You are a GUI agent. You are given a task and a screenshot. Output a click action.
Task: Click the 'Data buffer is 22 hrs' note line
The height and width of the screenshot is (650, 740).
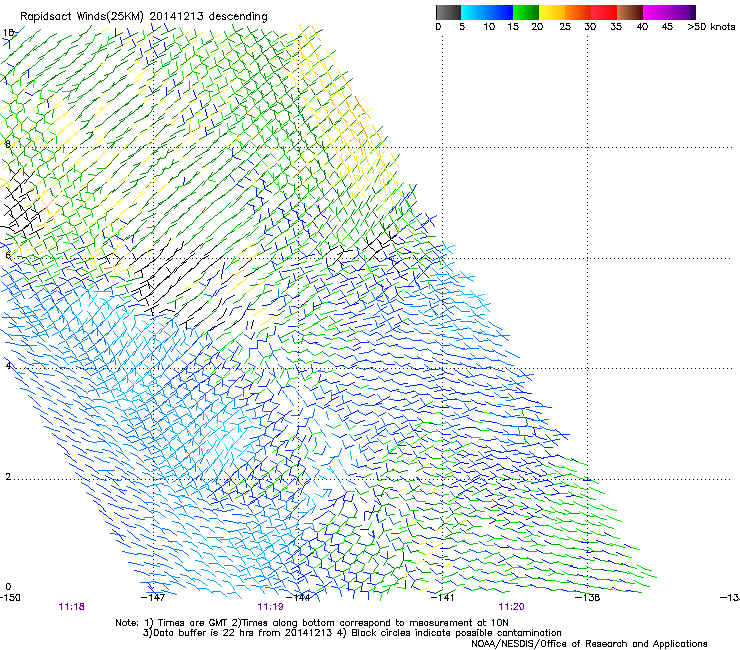(x=352, y=633)
